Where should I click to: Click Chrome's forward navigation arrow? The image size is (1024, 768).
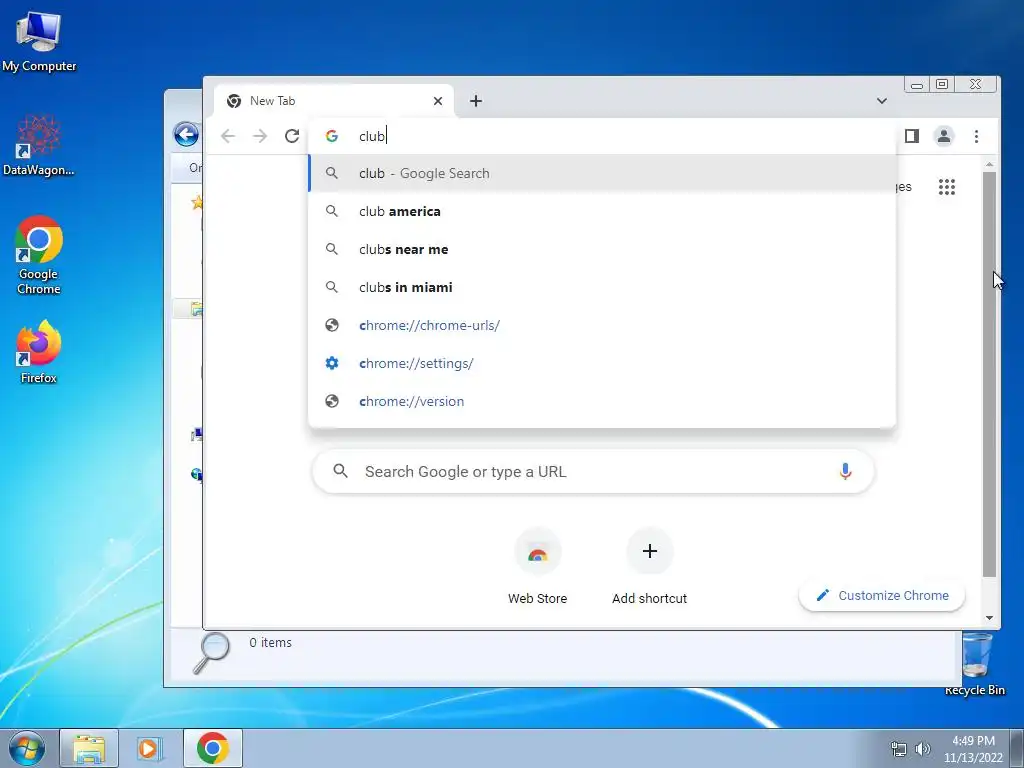[x=260, y=136]
